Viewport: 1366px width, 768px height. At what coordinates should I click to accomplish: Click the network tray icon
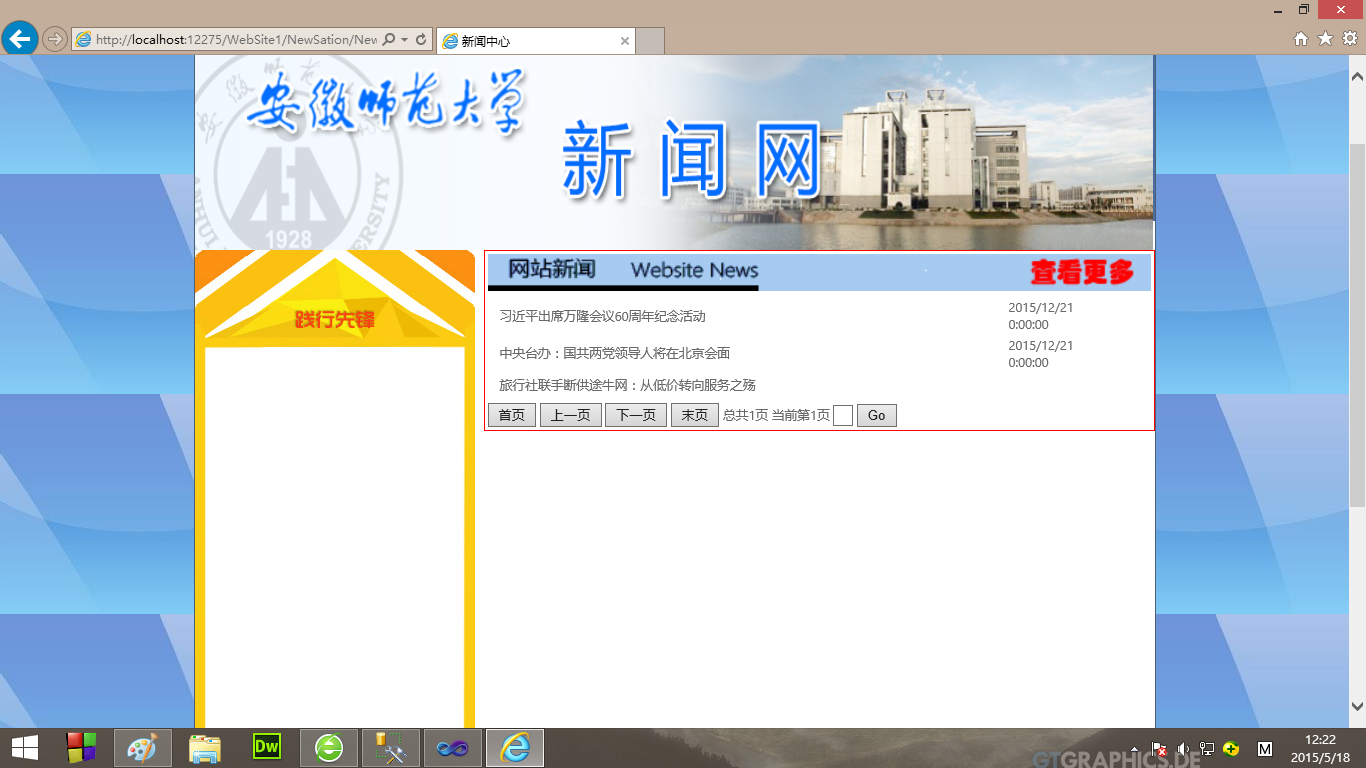coord(1207,749)
